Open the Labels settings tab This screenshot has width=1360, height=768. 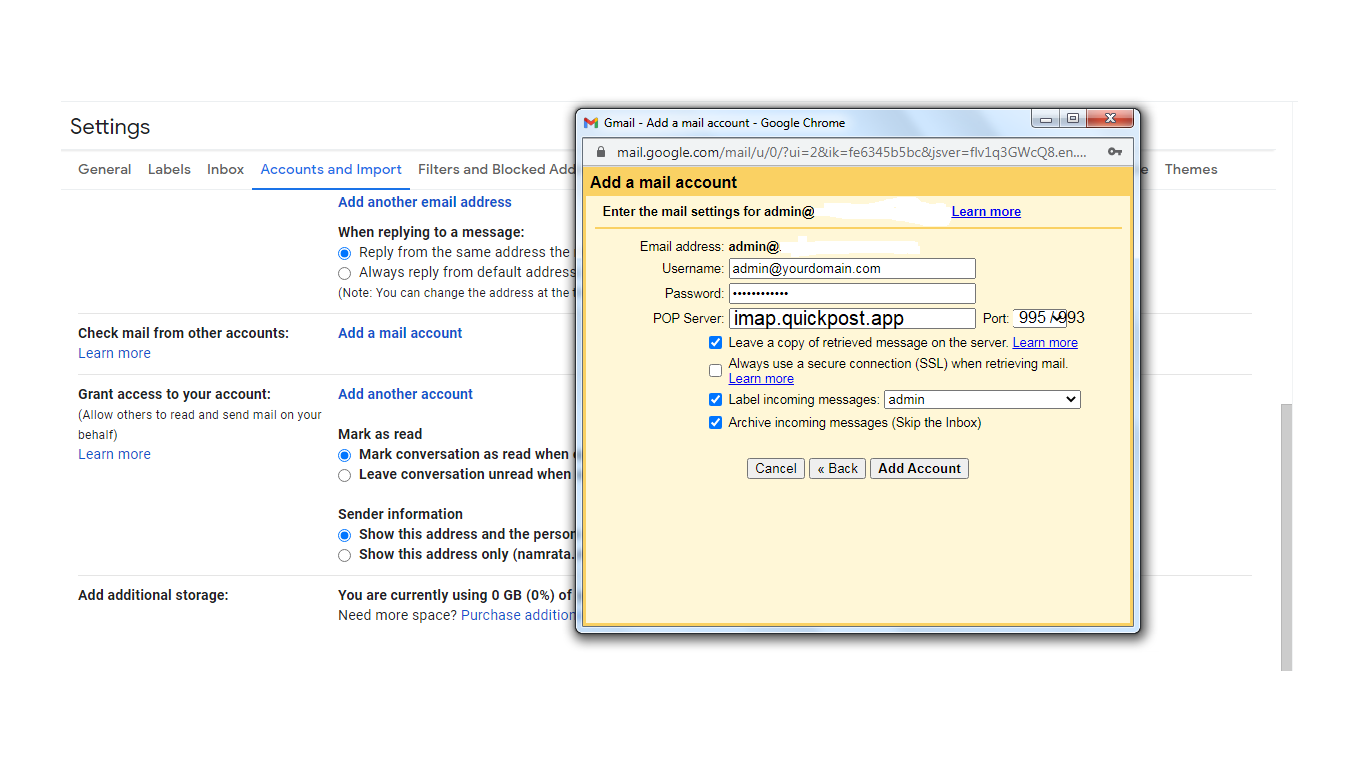click(169, 170)
